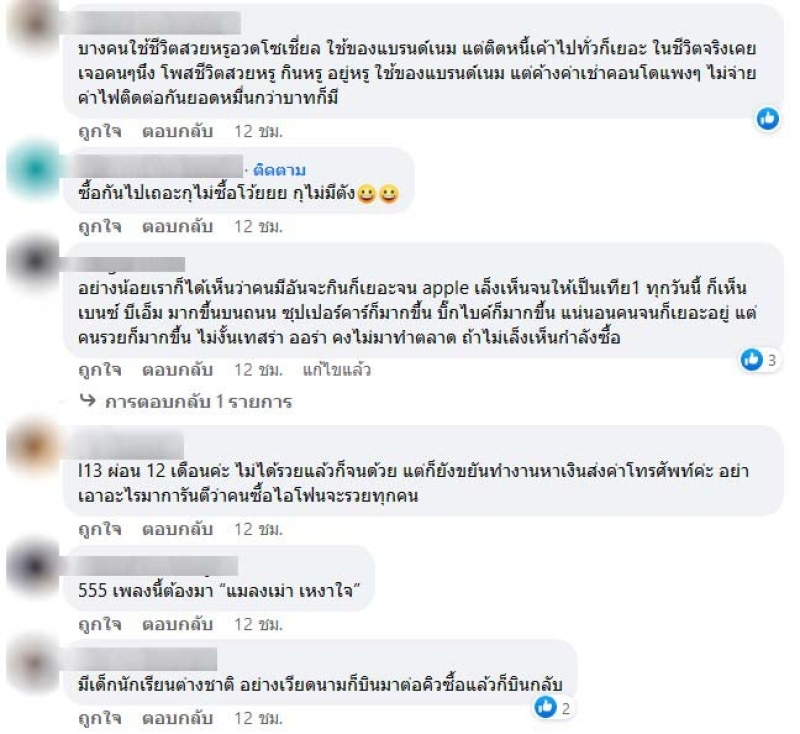
Task: Like the Vietnam students comment with ถูกใจ
Action: [100, 718]
